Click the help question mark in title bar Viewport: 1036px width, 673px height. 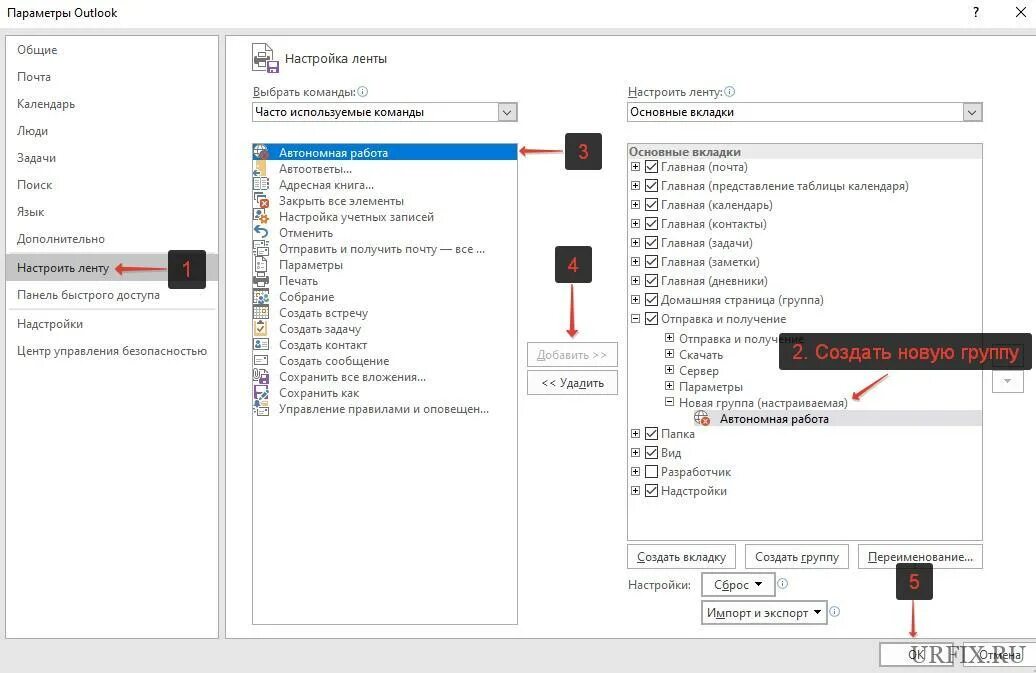coord(976,12)
